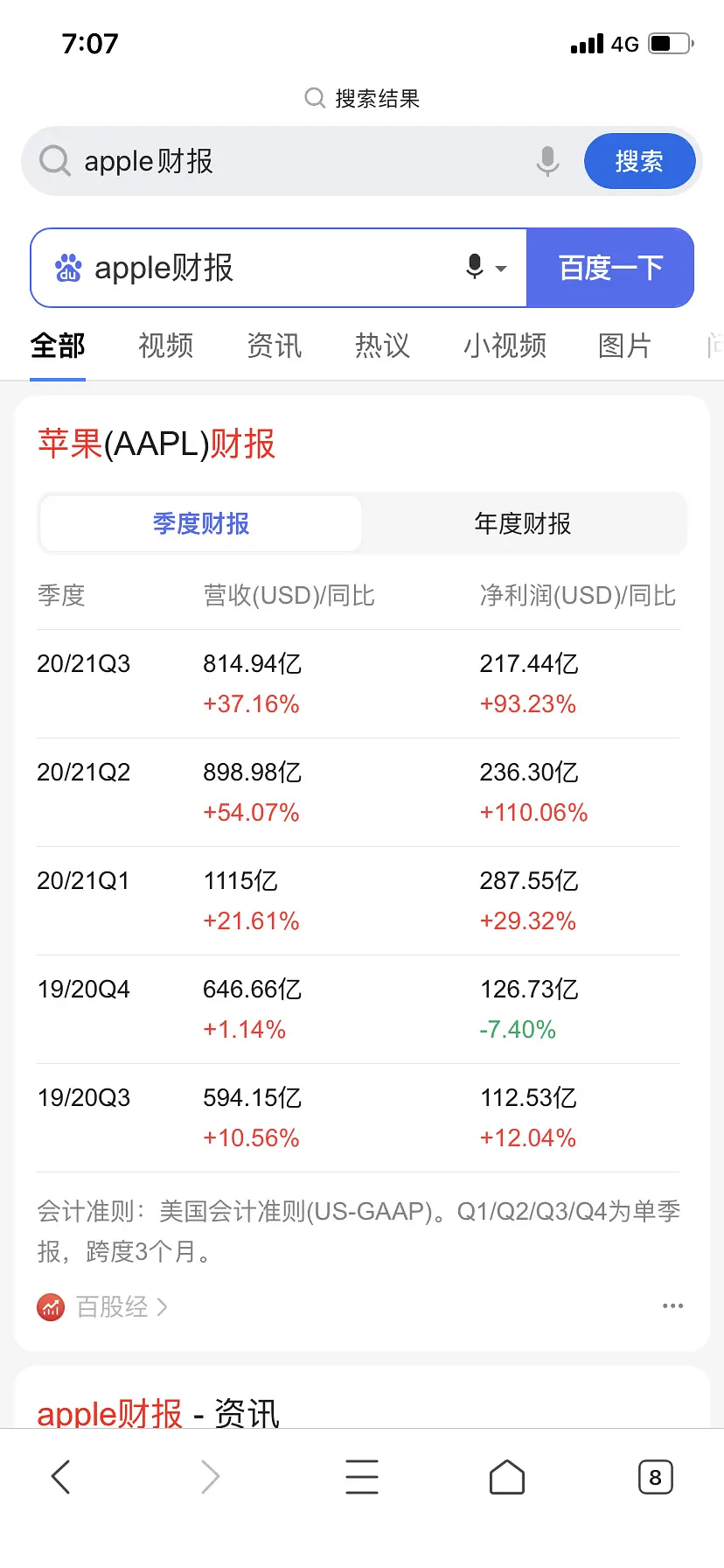
Task: Switch to 年度财报 annual report view
Action: [522, 523]
